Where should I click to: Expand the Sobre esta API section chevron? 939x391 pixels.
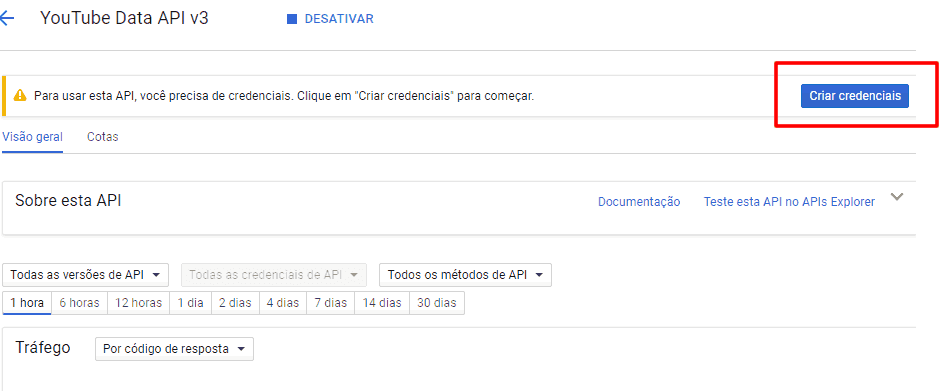coord(896,197)
